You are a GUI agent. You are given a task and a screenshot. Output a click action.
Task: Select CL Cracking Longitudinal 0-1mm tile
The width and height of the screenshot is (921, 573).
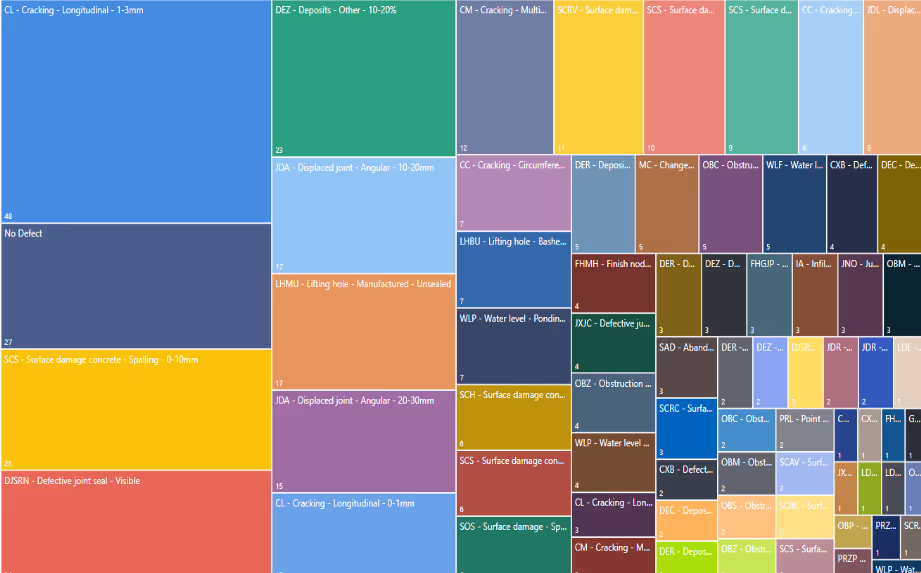click(364, 533)
